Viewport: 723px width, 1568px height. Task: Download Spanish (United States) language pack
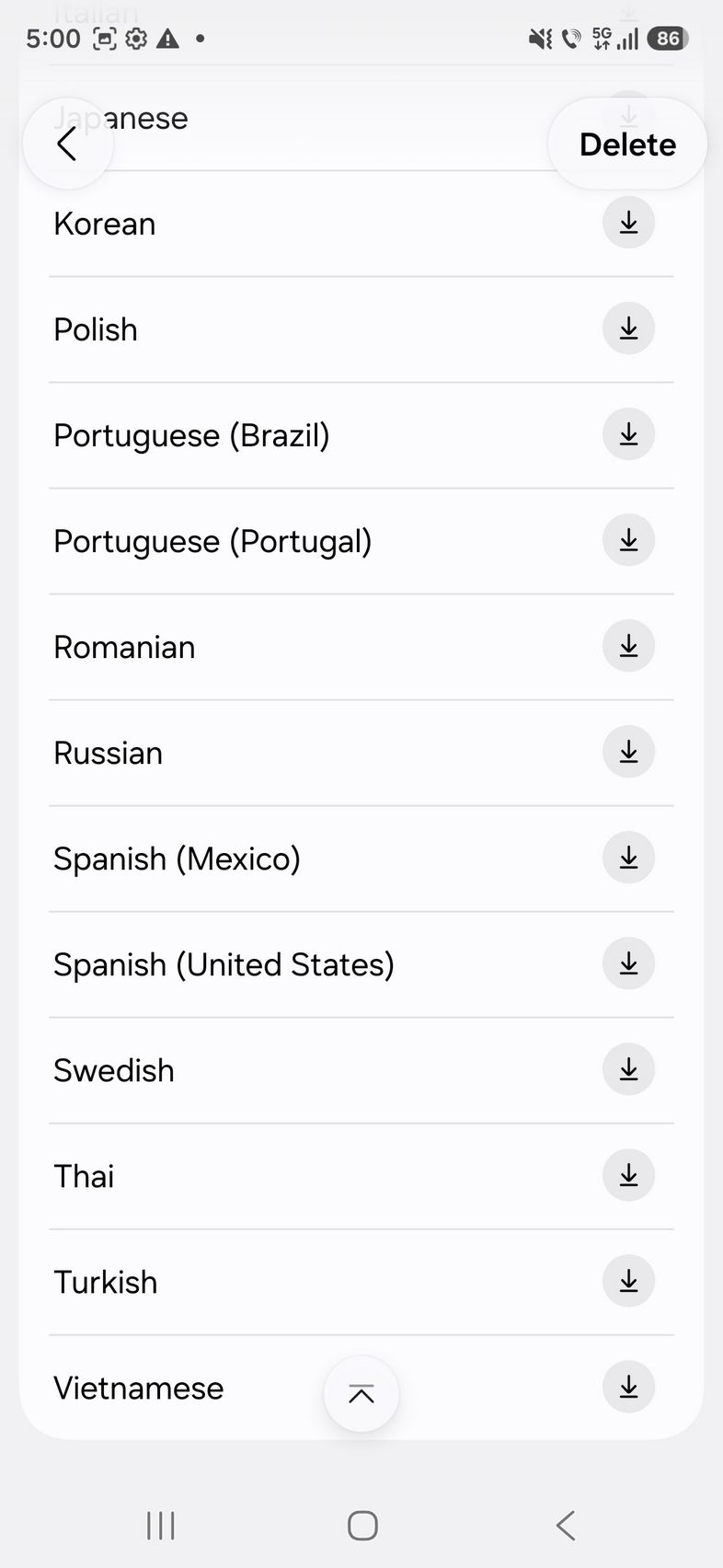click(x=628, y=963)
